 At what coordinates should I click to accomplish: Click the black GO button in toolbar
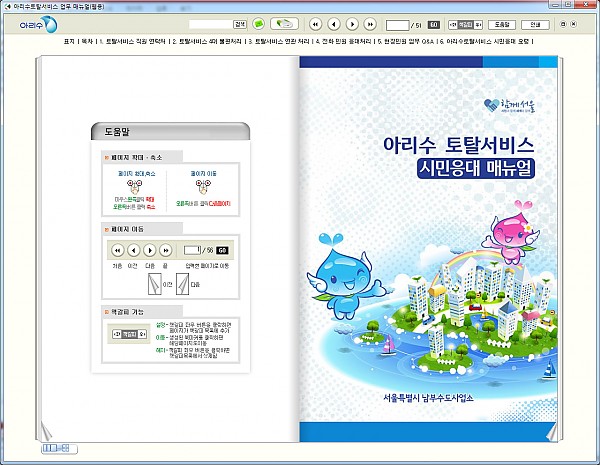coord(434,24)
